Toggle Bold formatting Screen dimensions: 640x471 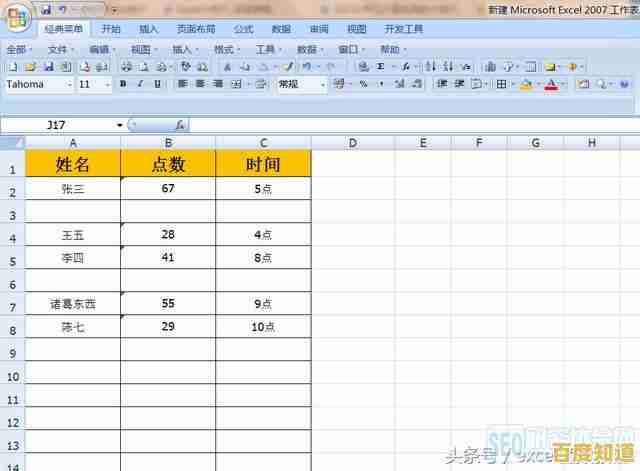pos(123,84)
